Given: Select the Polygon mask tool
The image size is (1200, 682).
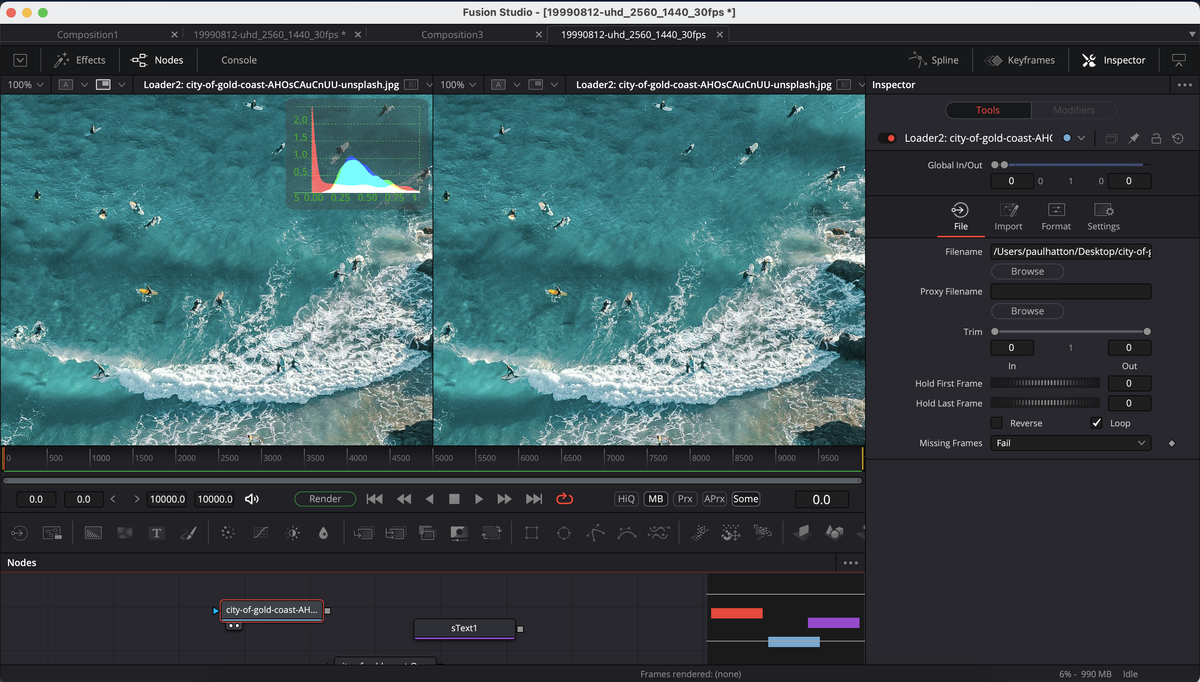Looking at the screenshot, I should click(596, 533).
